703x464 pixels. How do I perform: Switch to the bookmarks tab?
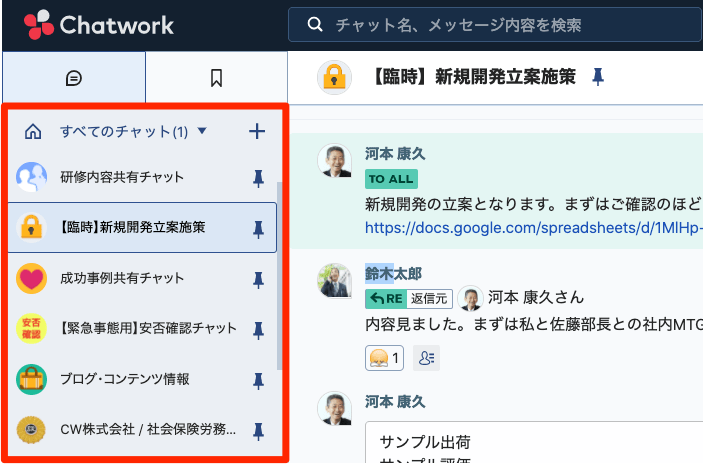pos(216,77)
